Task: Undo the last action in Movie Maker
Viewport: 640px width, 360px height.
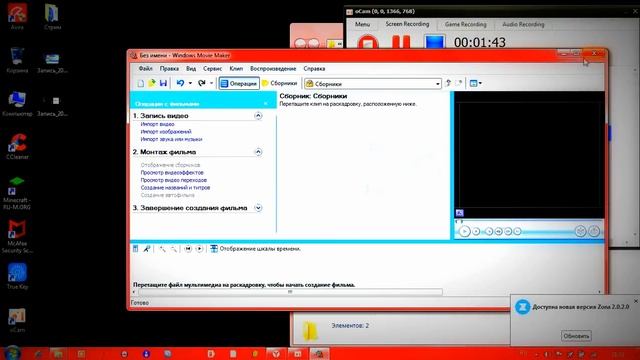Action: tap(180, 83)
